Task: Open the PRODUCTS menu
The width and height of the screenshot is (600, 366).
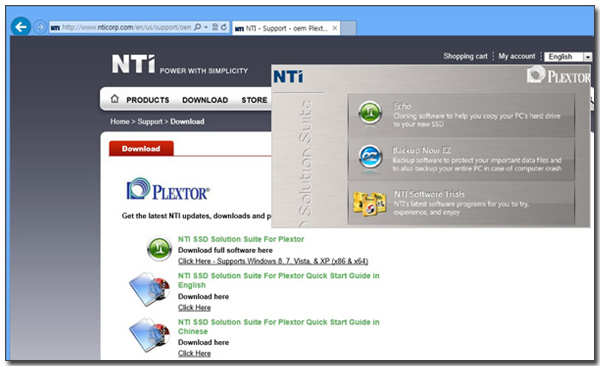Action: [148, 100]
